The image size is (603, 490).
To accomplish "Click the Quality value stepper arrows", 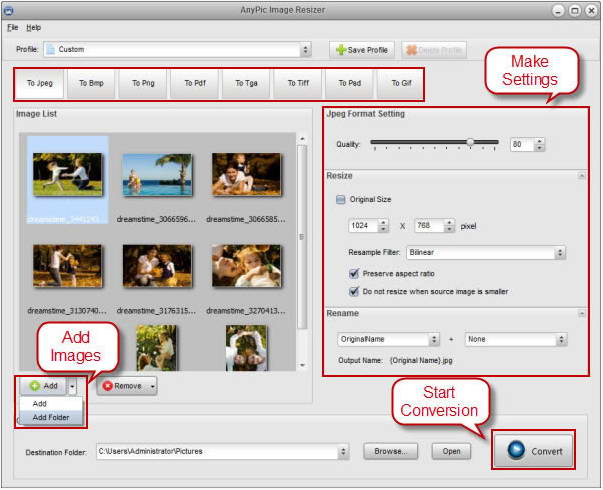I will click(x=539, y=145).
